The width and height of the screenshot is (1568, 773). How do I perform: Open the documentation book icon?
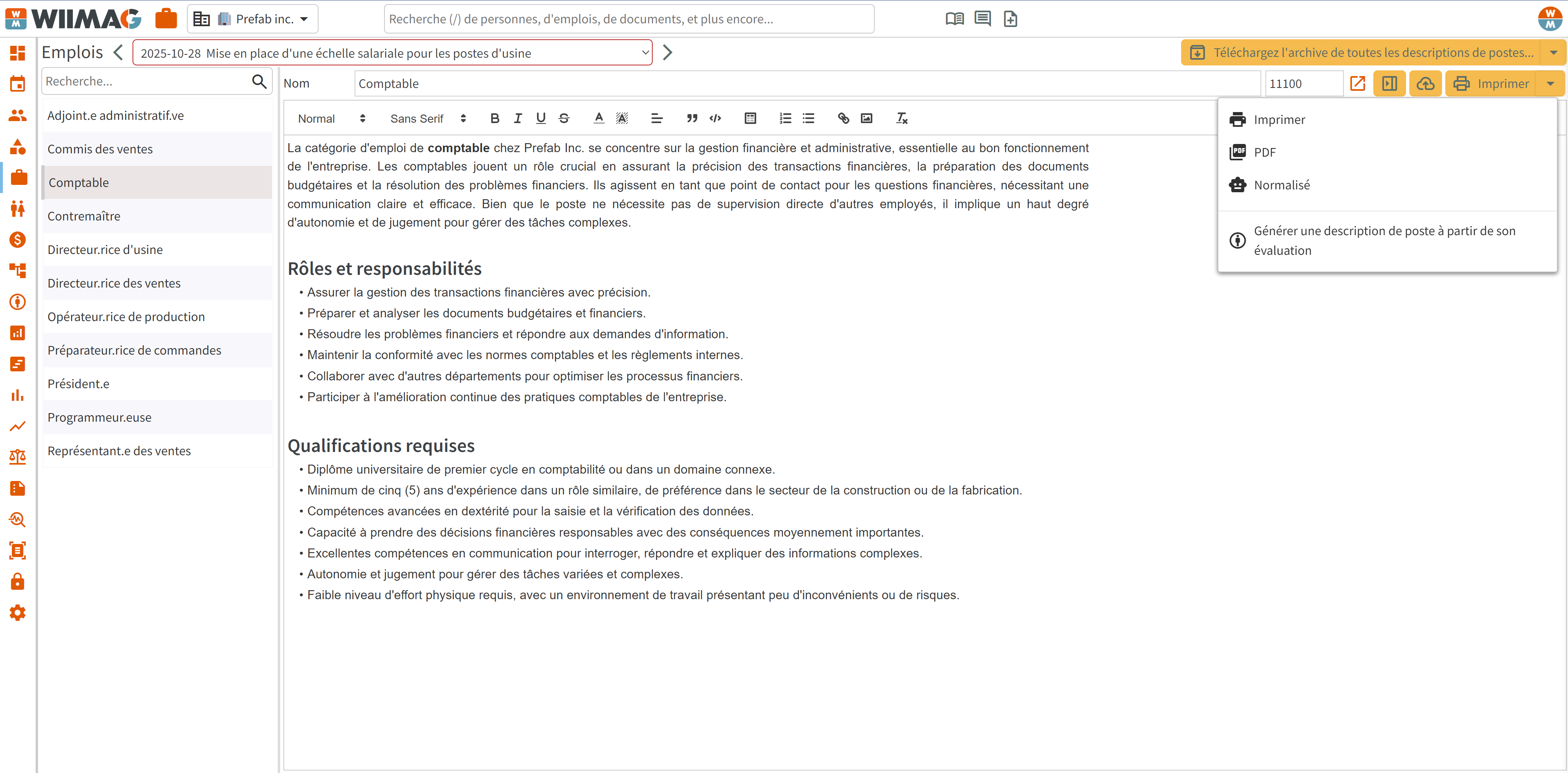coord(955,19)
